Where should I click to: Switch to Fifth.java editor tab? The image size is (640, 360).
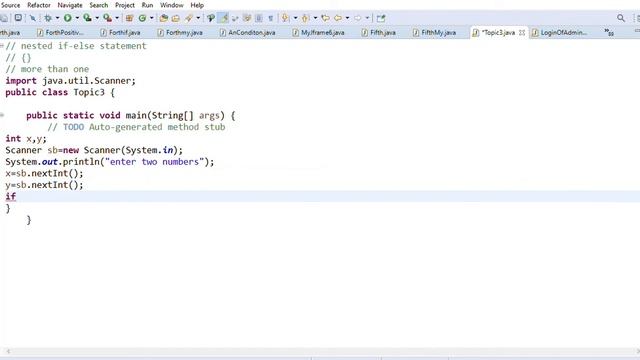coord(379,32)
